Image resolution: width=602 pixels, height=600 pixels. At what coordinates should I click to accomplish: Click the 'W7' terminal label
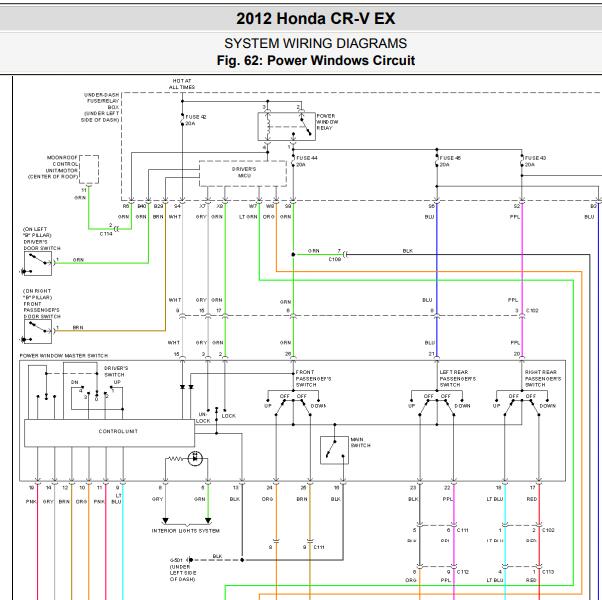(253, 206)
